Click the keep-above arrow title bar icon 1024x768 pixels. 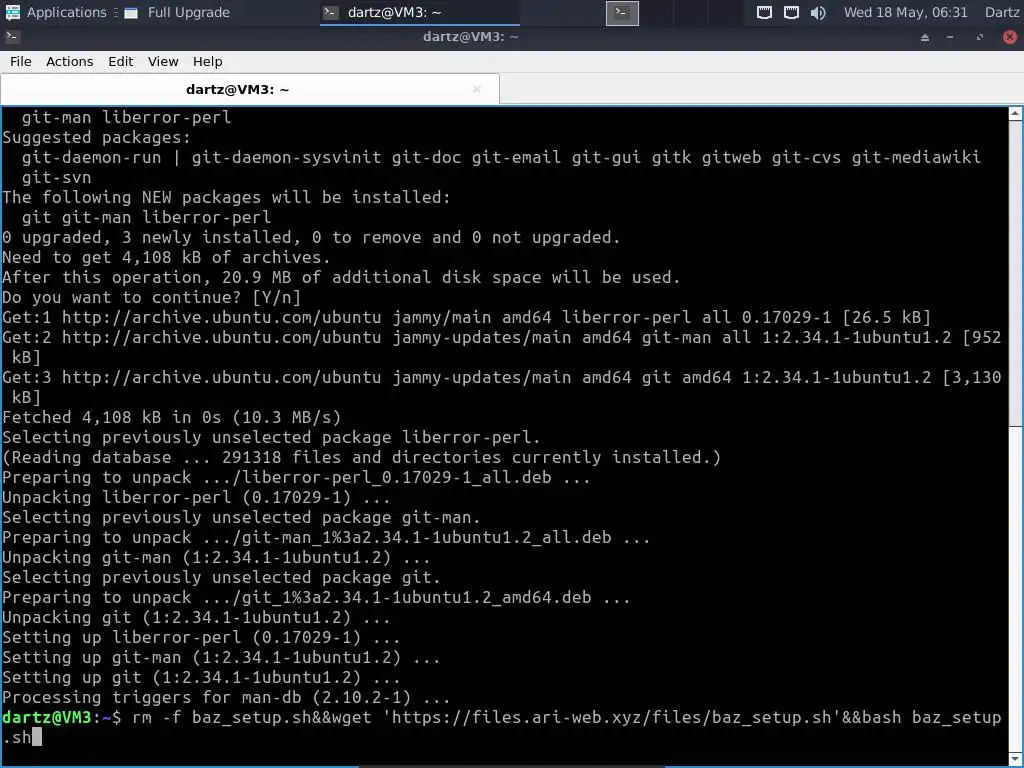(x=925, y=37)
